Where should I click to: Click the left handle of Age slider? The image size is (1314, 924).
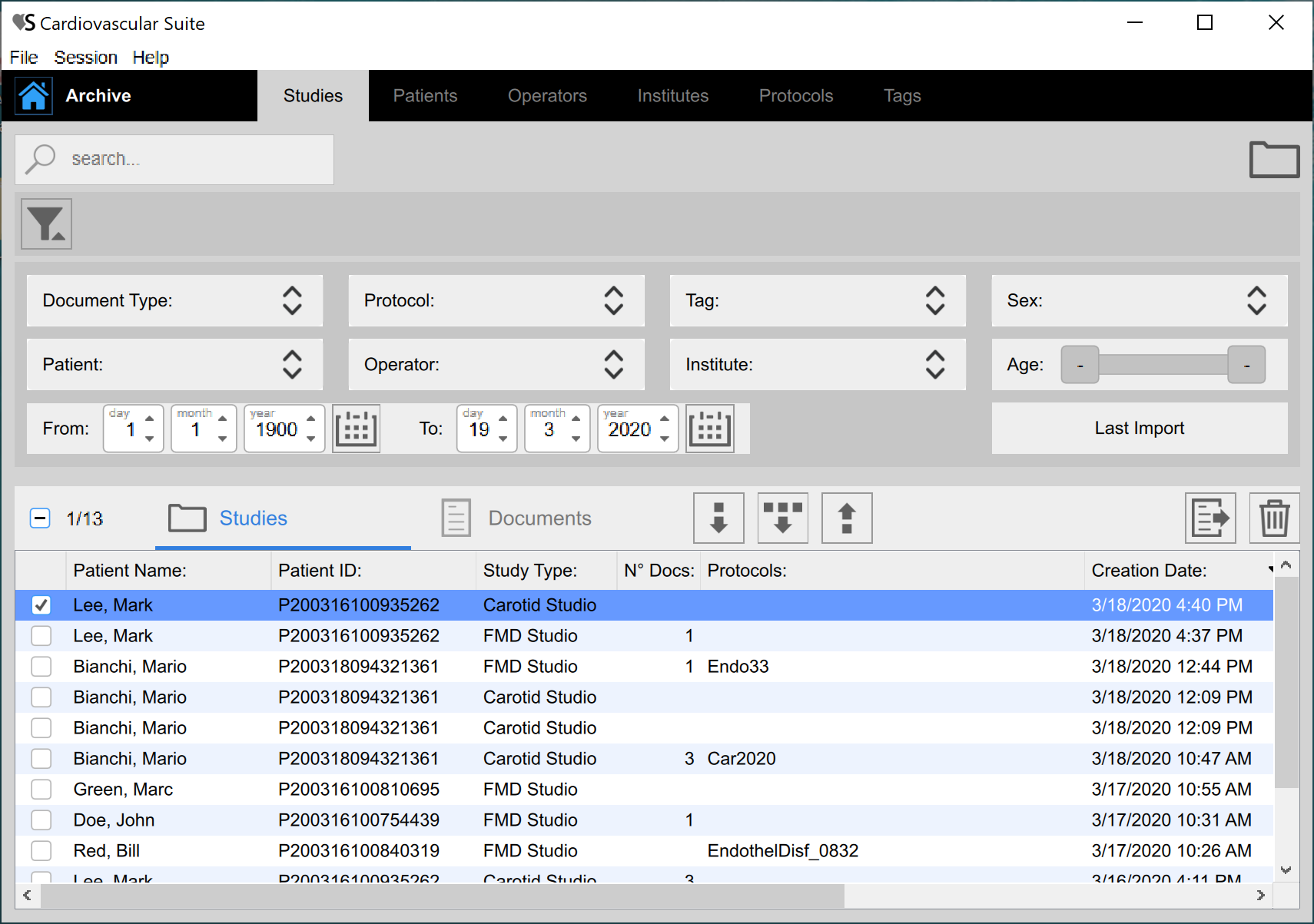(x=1080, y=365)
